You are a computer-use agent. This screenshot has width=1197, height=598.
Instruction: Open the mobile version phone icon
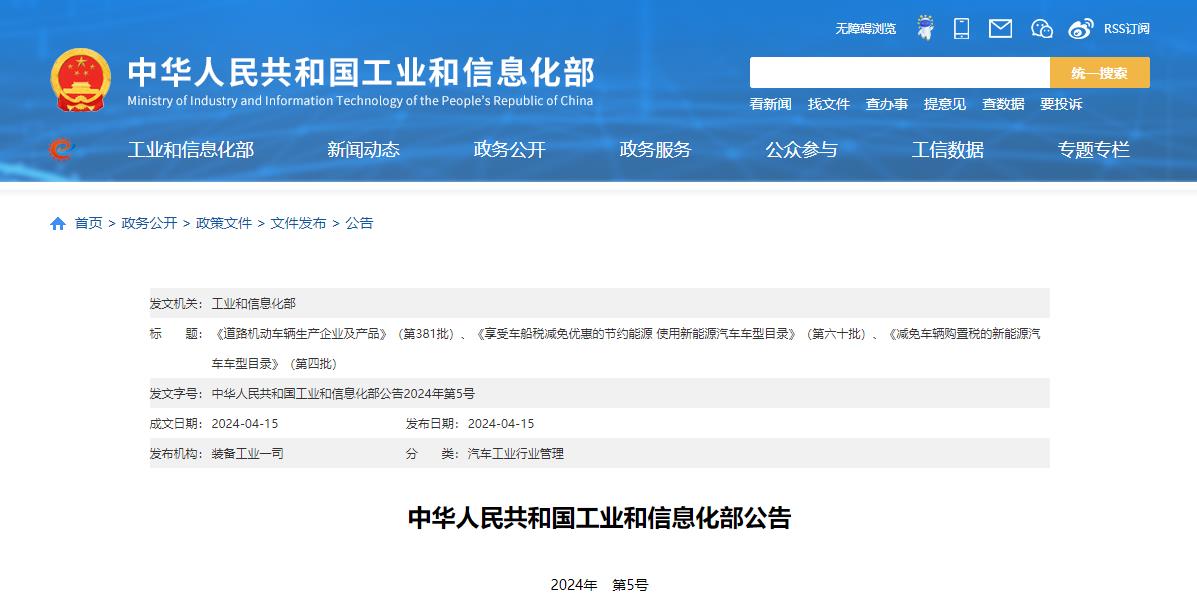[961, 28]
